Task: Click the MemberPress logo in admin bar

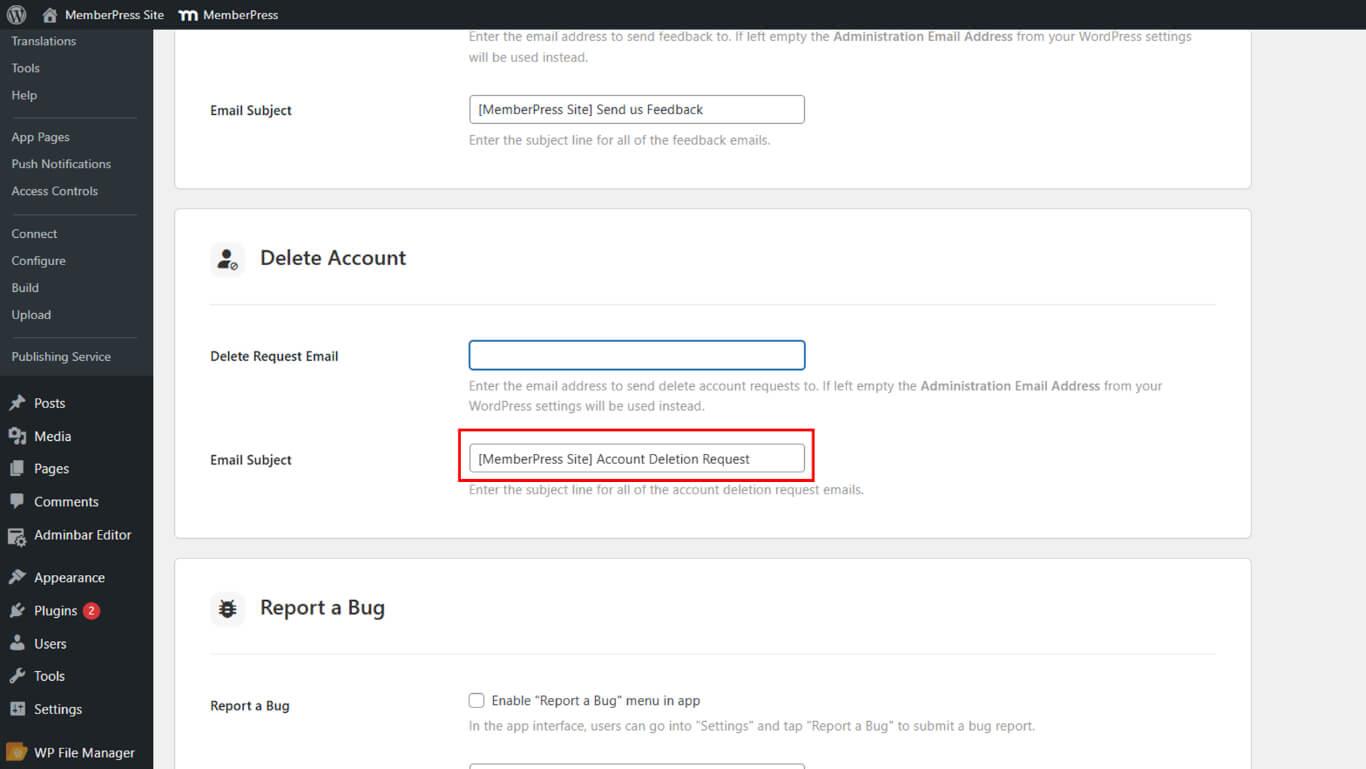Action: tap(187, 15)
